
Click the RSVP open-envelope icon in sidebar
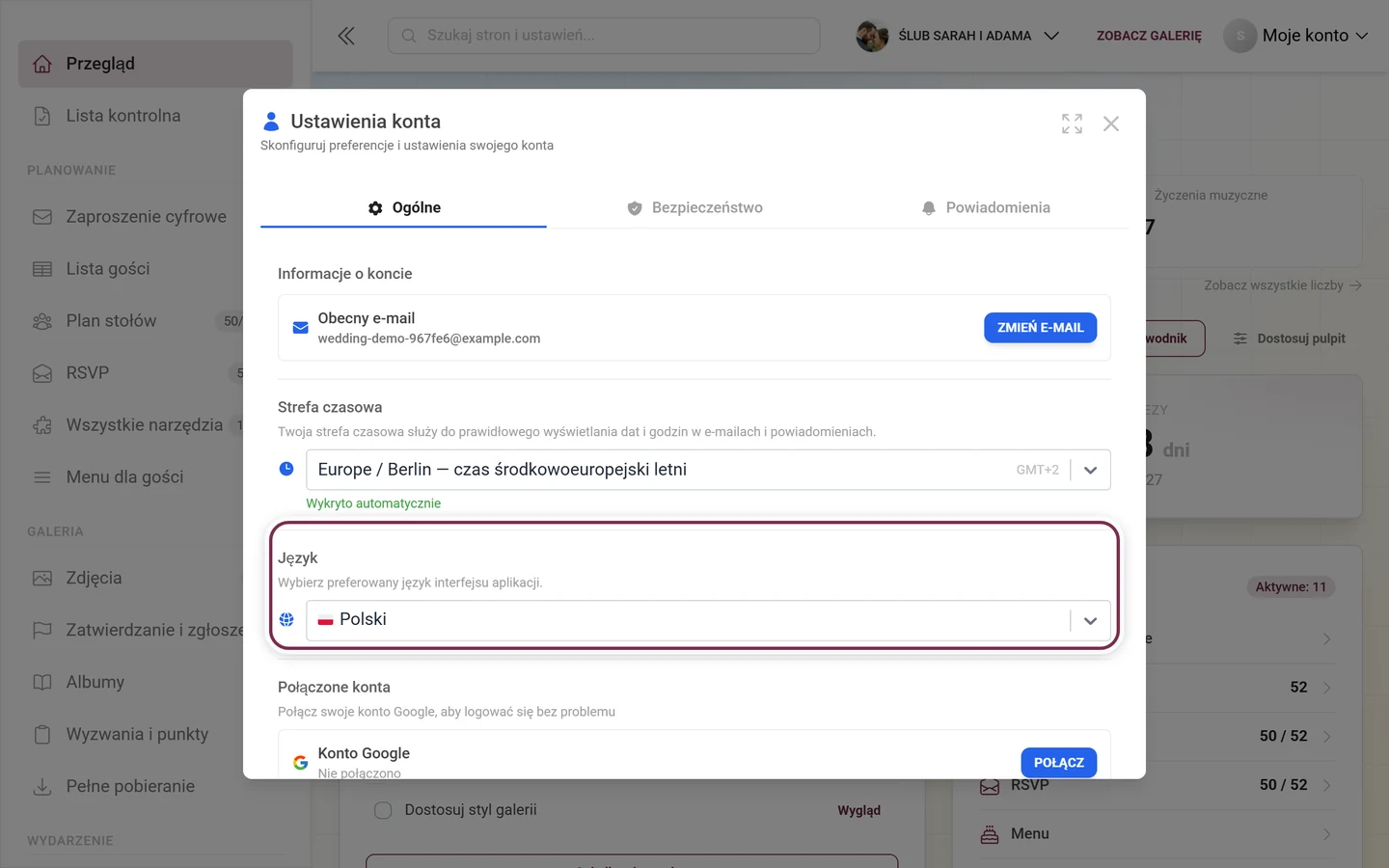point(42,373)
